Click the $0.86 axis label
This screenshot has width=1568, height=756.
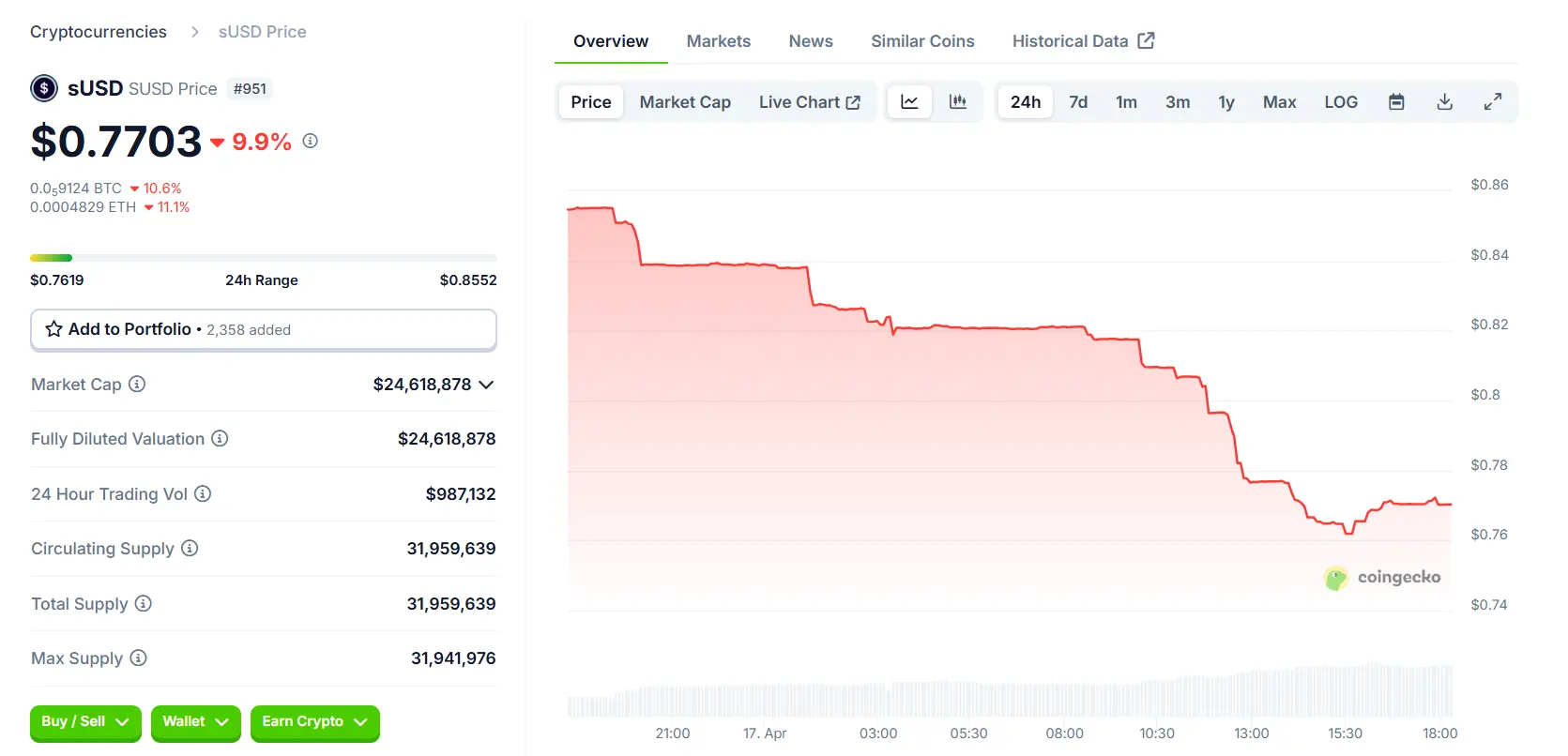click(1489, 184)
